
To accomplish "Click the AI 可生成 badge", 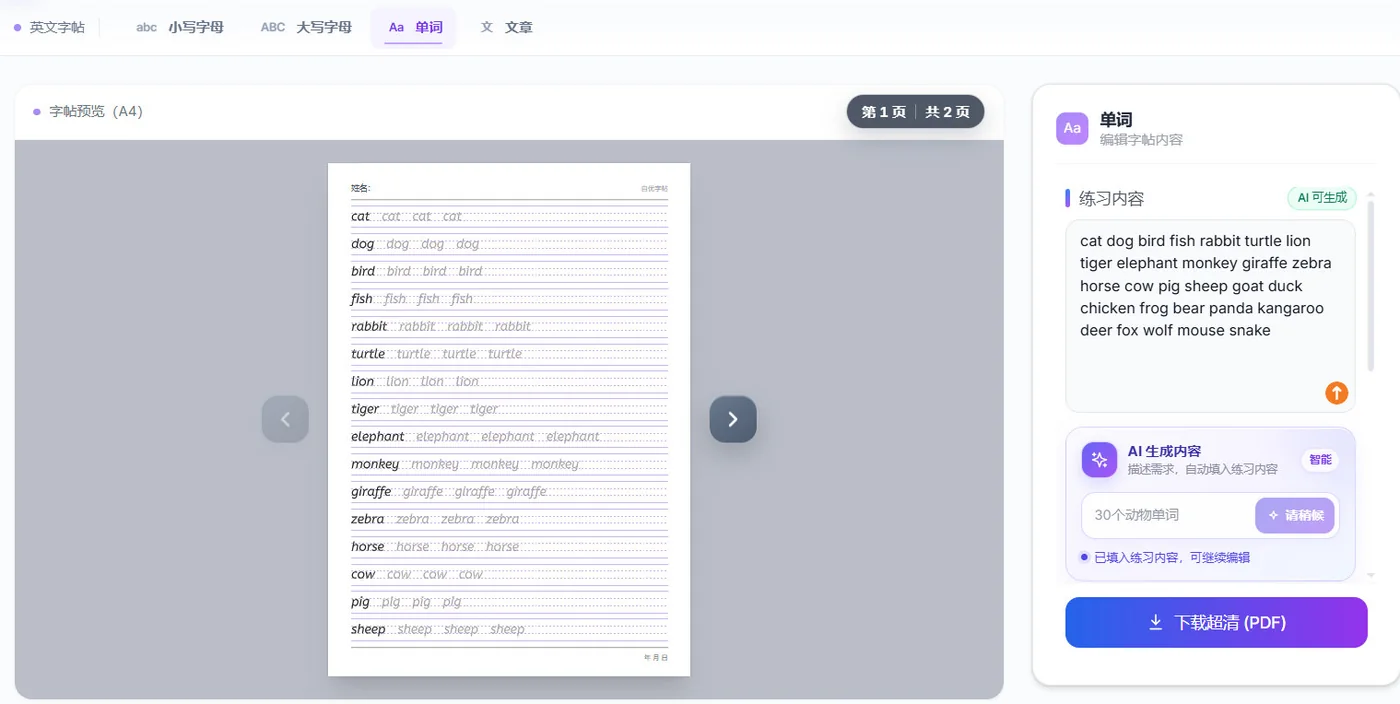I will (1322, 198).
